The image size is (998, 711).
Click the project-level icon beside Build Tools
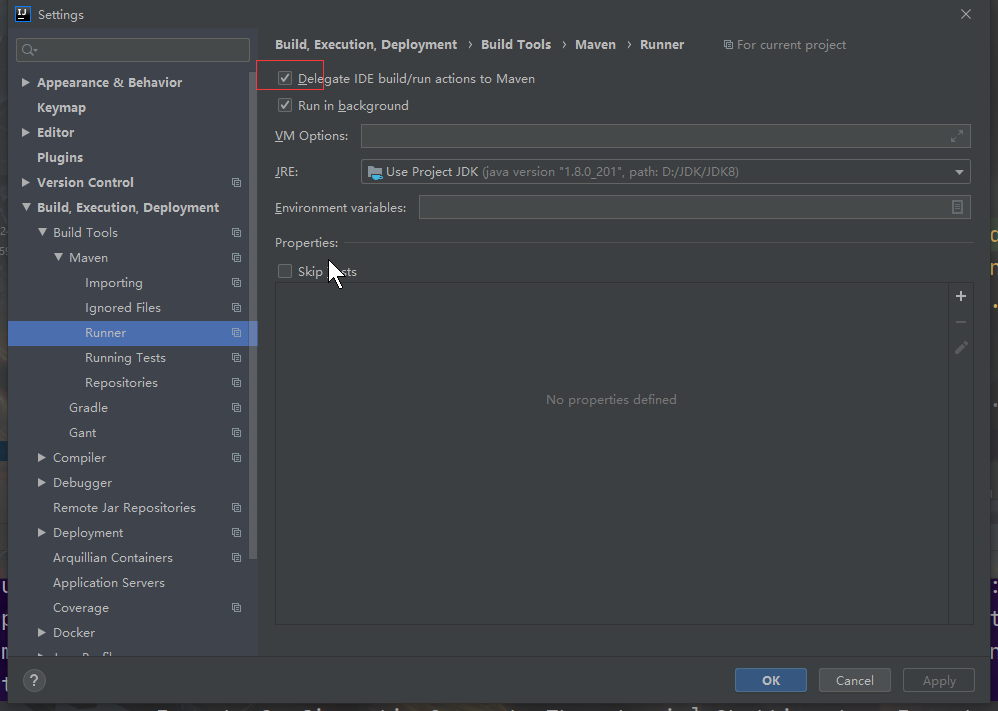(x=237, y=233)
